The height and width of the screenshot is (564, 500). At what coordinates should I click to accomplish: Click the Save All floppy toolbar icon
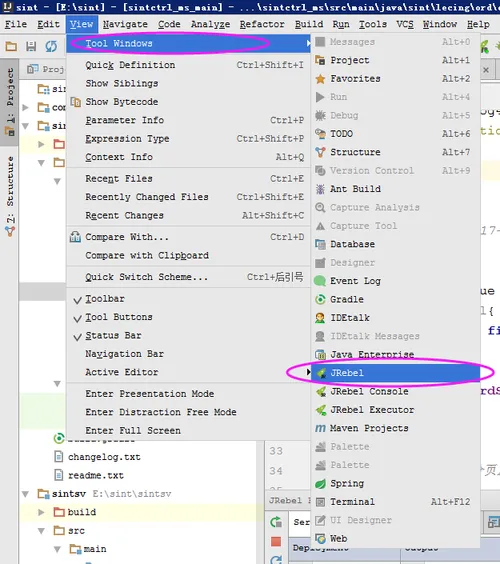tap(31, 46)
